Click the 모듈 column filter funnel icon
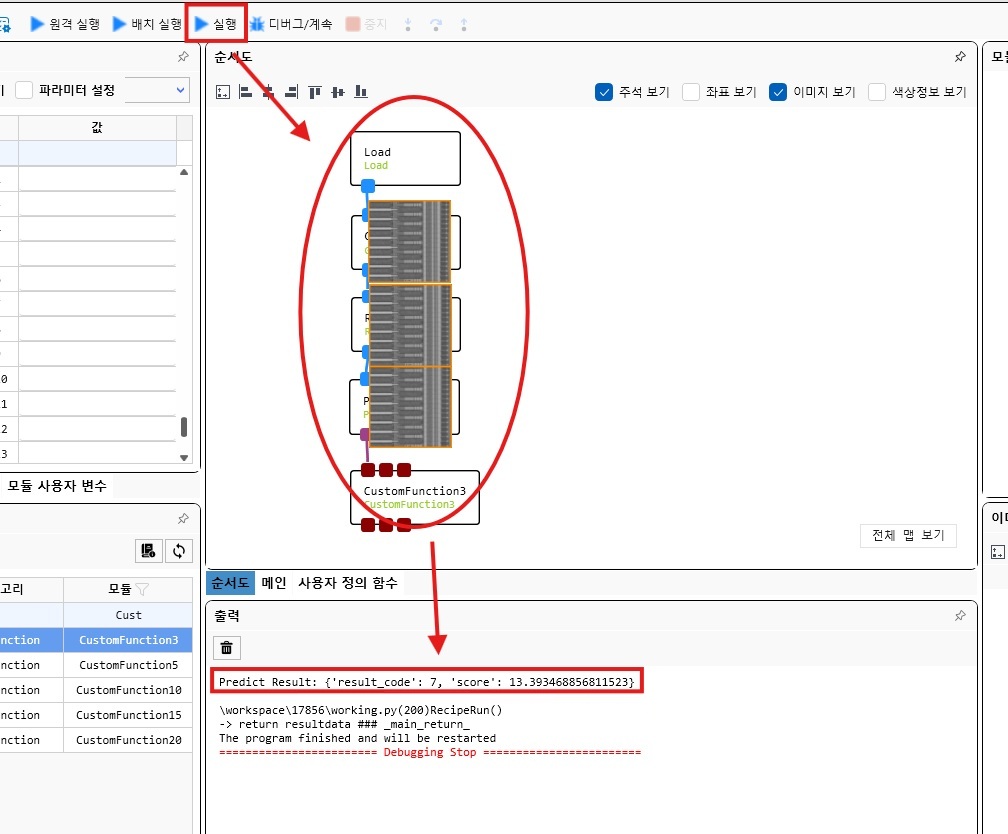The image size is (1008, 834). click(142, 589)
